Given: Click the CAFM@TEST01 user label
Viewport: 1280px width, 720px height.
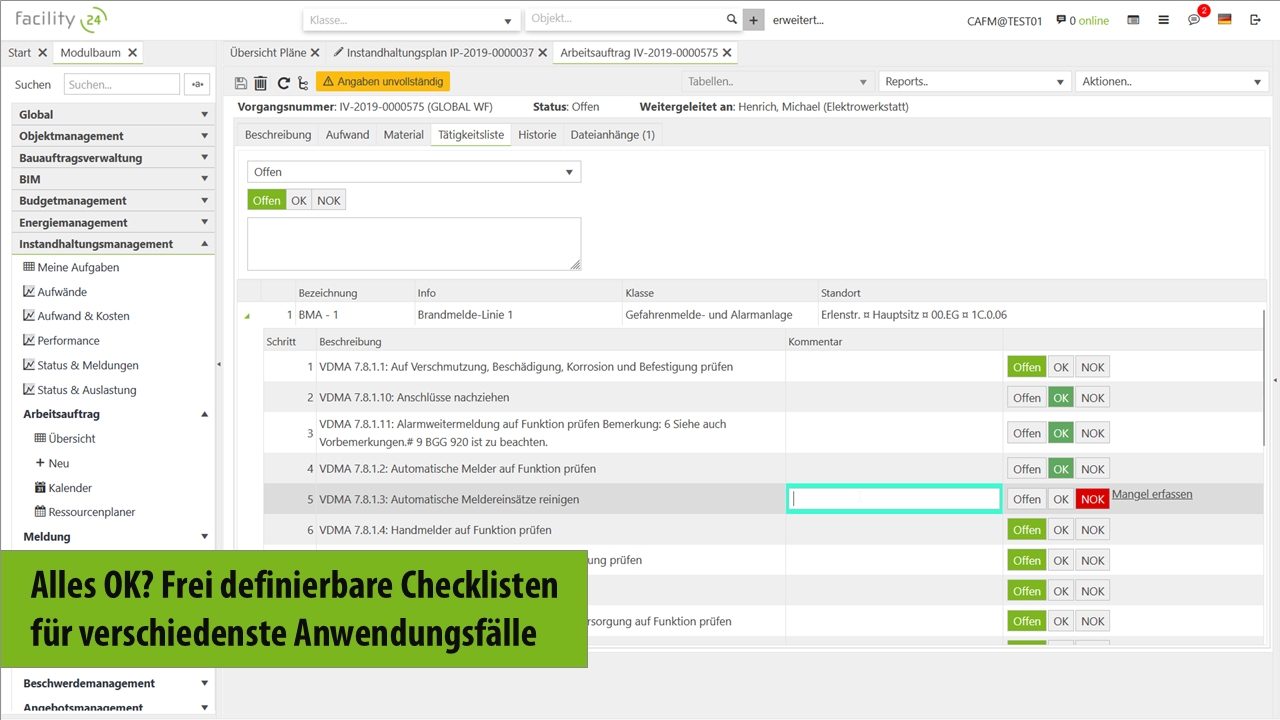Looking at the screenshot, I should [x=1005, y=21].
